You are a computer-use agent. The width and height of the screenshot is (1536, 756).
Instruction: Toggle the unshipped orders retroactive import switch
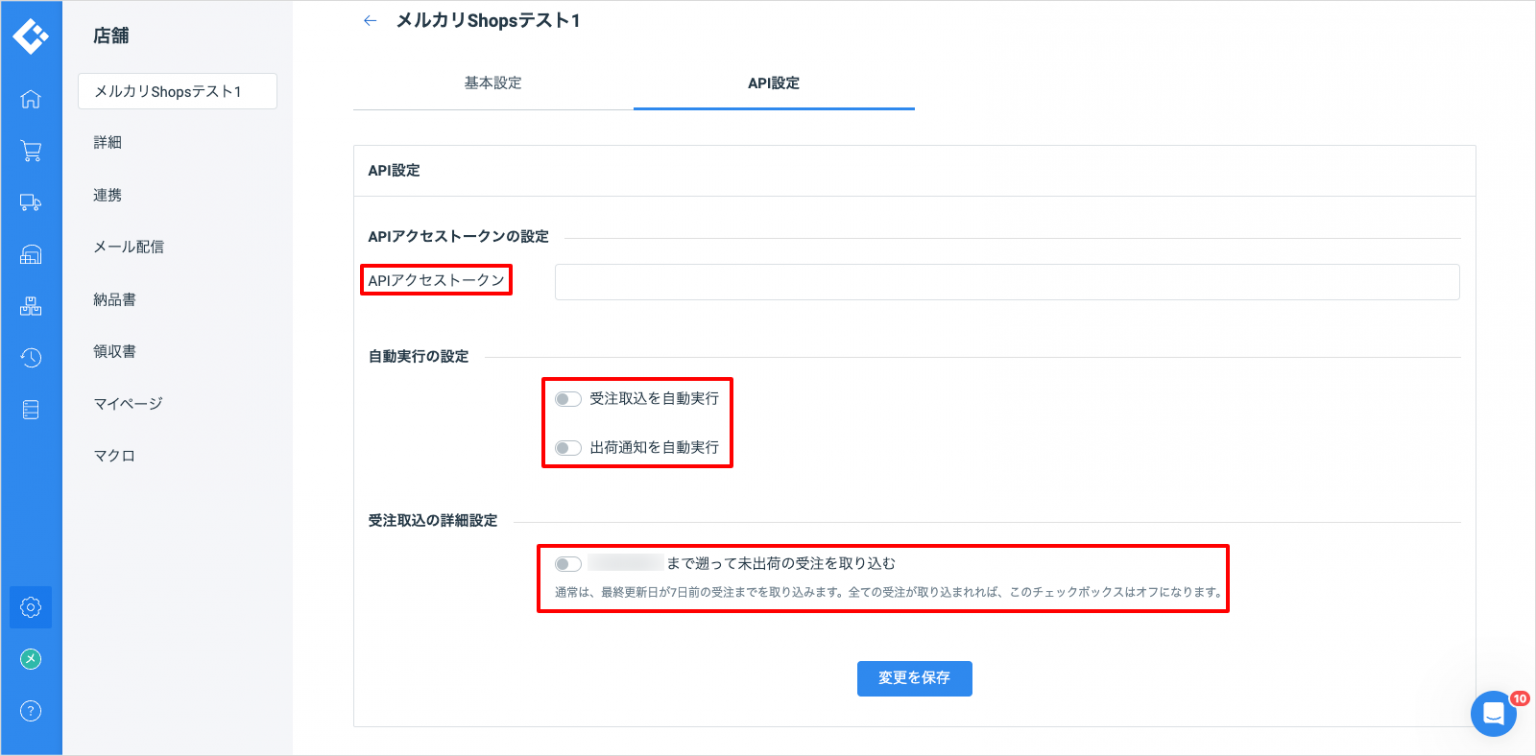(568, 563)
